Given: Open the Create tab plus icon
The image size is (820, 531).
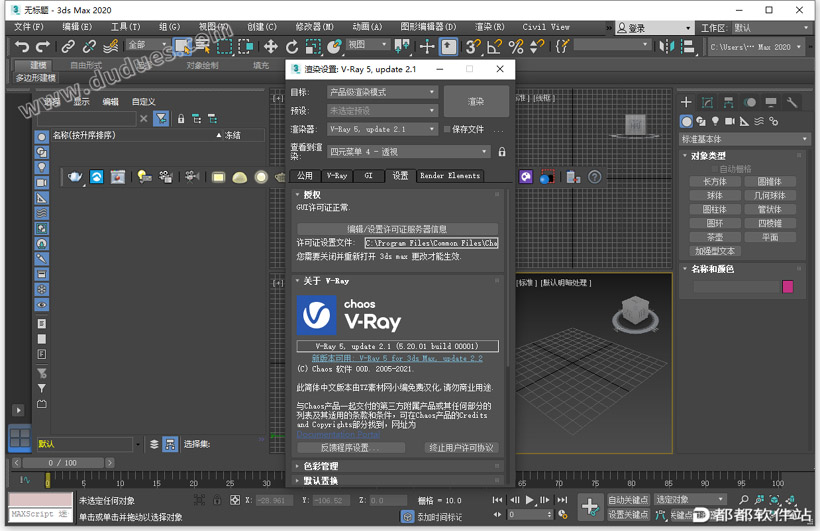Looking at the screenshot, I should click(x=686, y=102).
